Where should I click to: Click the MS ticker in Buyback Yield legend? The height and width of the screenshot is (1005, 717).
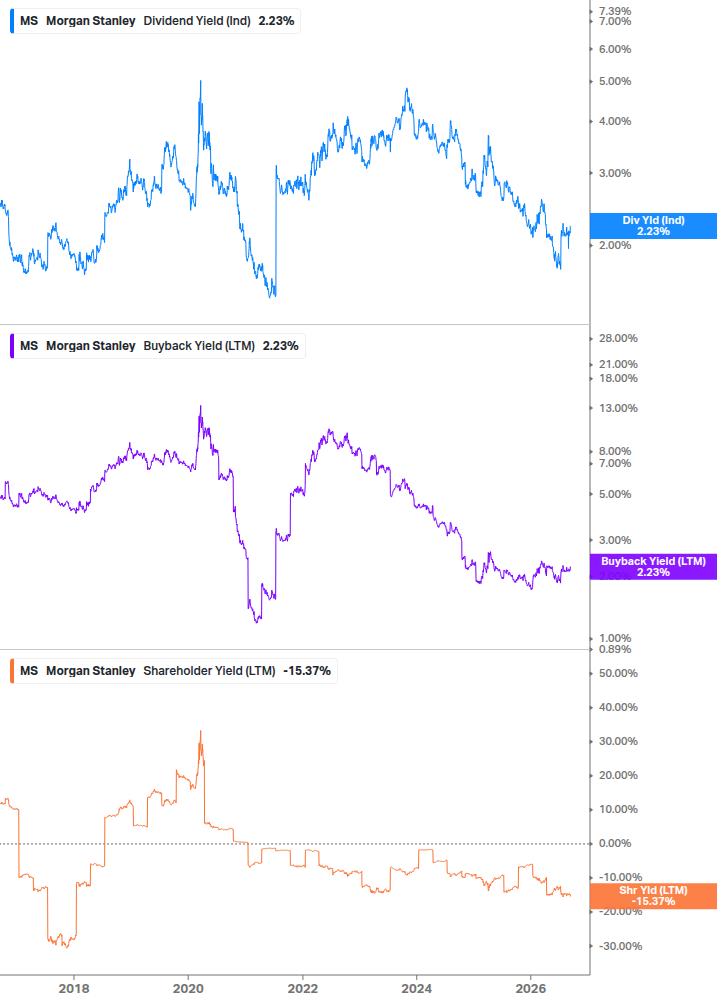pos(29,346)
